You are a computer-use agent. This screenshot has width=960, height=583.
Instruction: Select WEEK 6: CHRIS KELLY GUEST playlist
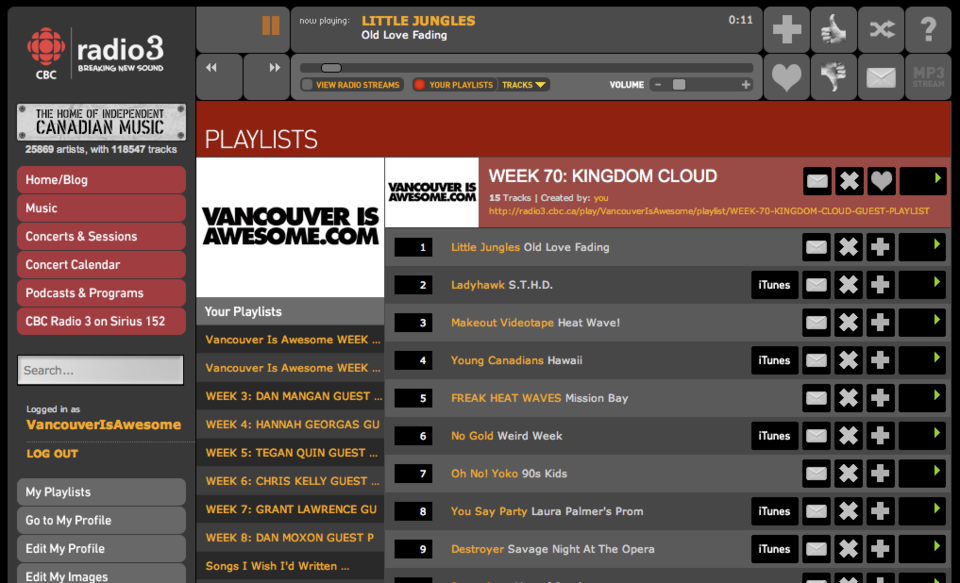(290, 481)
